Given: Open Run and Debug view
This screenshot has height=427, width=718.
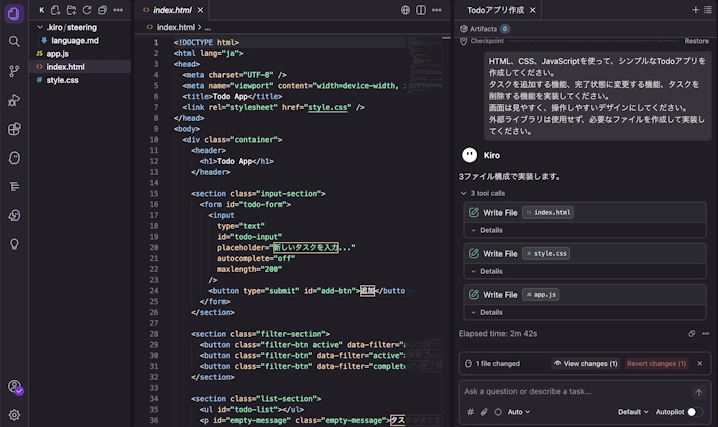Looking at the screenshot, I should point(14,100).
